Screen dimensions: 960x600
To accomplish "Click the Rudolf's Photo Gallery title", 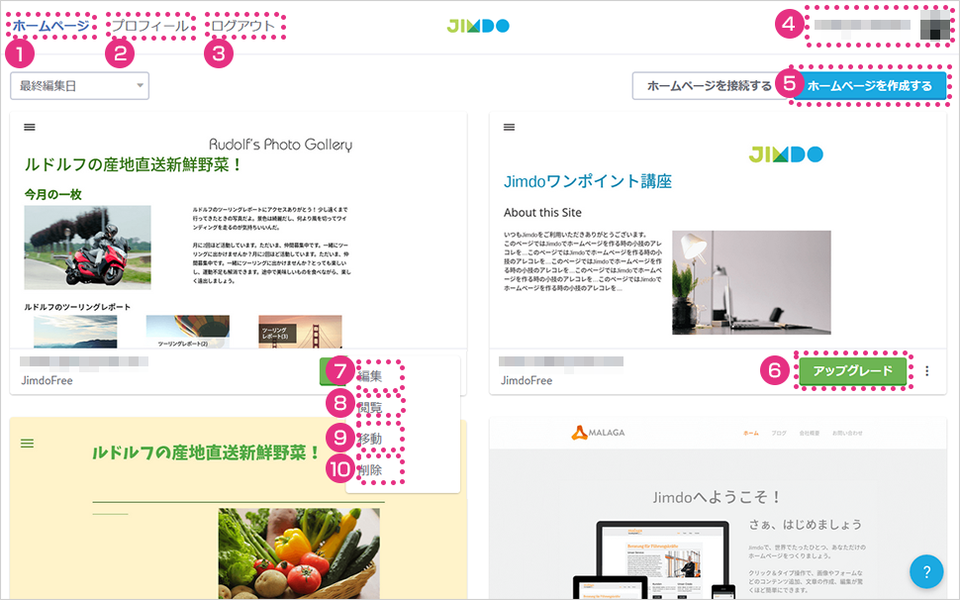I will [x=280, y=144].
